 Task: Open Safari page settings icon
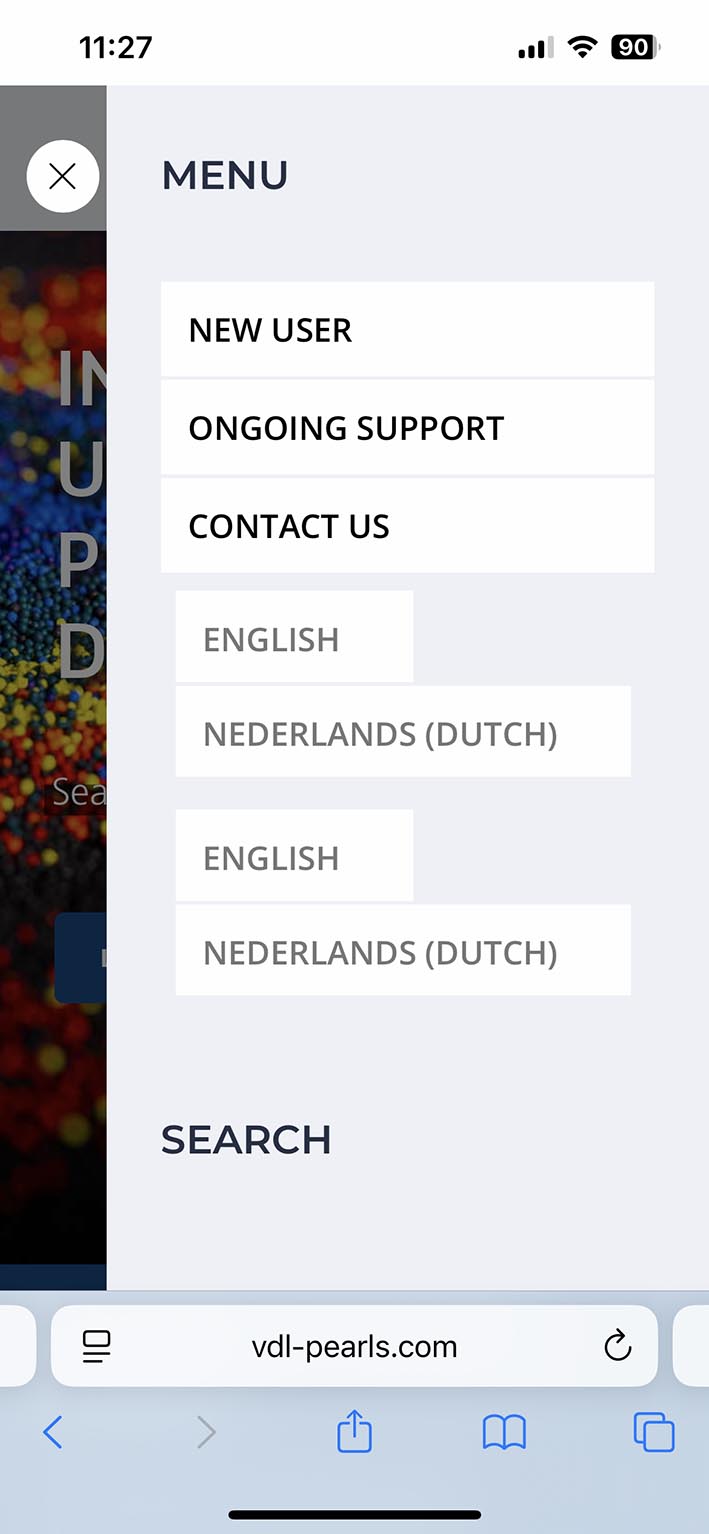click(97, 1346)
